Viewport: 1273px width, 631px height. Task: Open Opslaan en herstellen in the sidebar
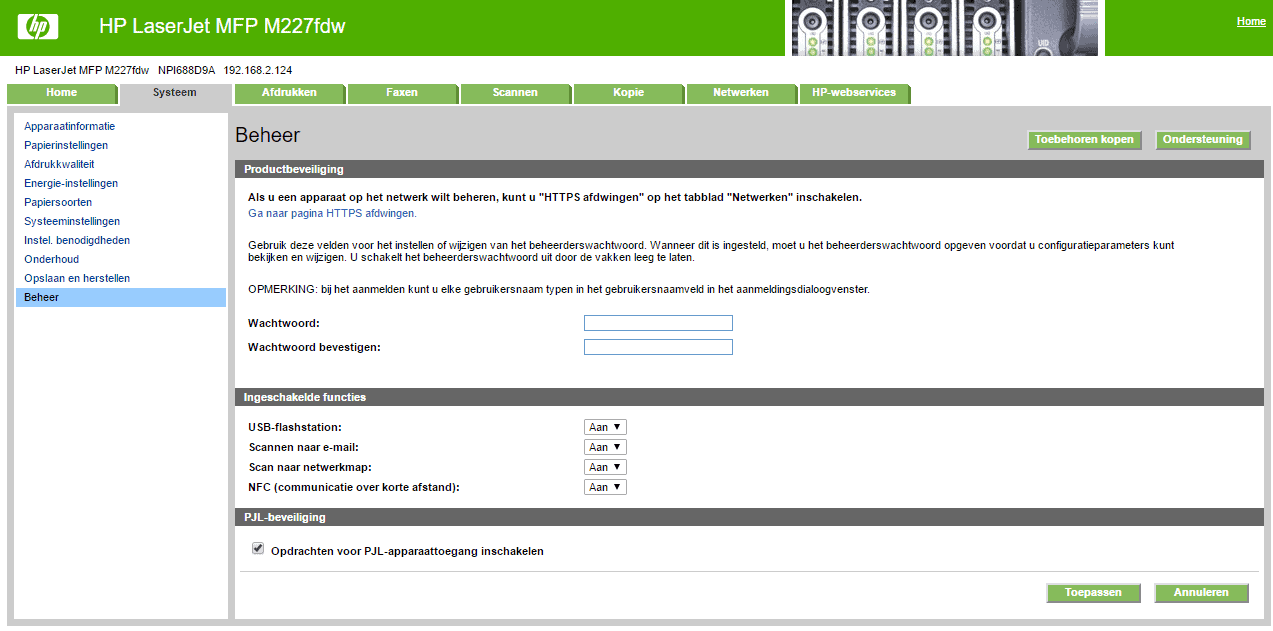(77, 279)
